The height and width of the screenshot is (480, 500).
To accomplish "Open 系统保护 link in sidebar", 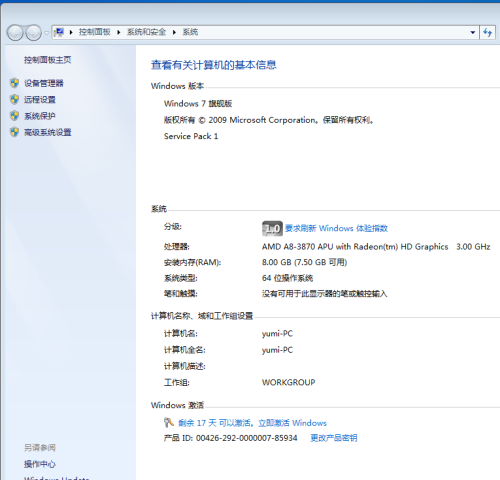I will pyautogui.click(x=39, y=116).
